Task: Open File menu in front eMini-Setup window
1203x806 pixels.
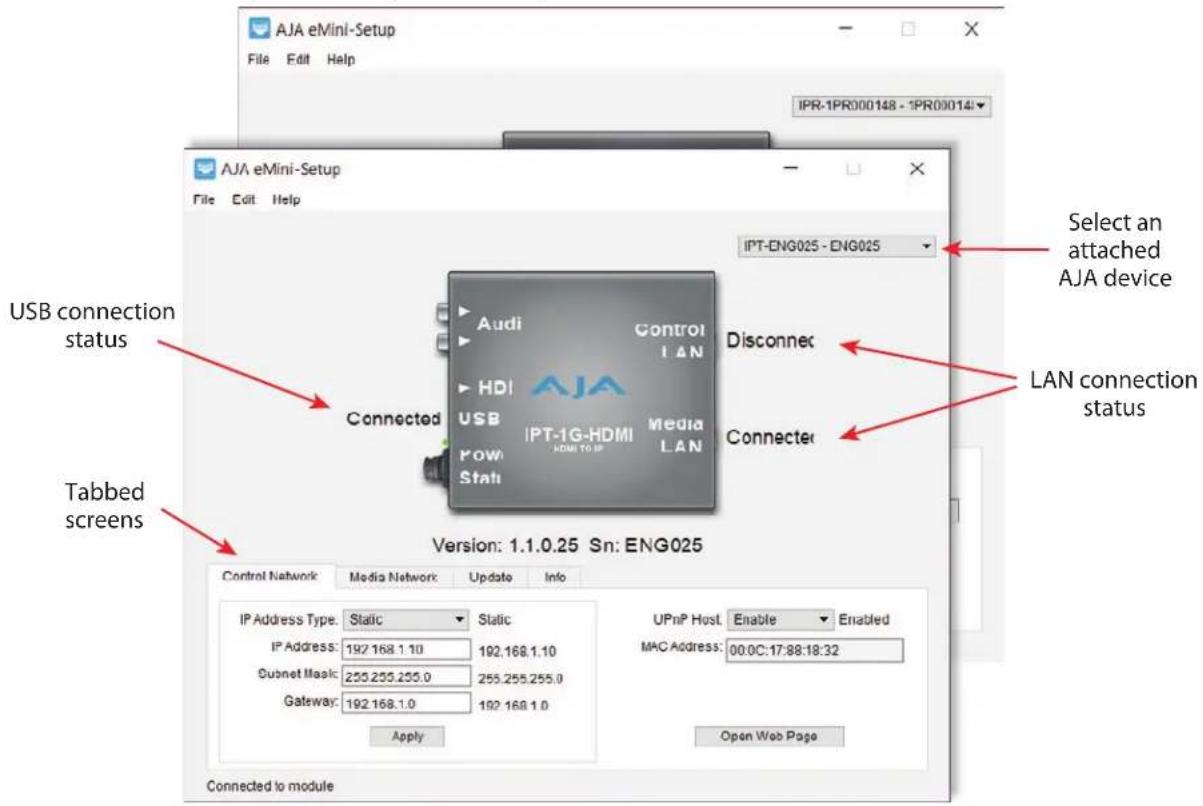Action: pos(203,199)
